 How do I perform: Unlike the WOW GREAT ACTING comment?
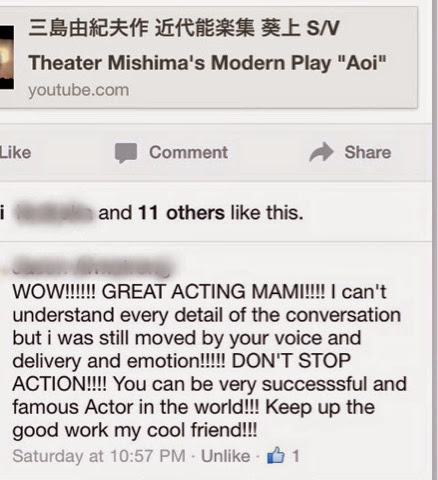point(226,456)
